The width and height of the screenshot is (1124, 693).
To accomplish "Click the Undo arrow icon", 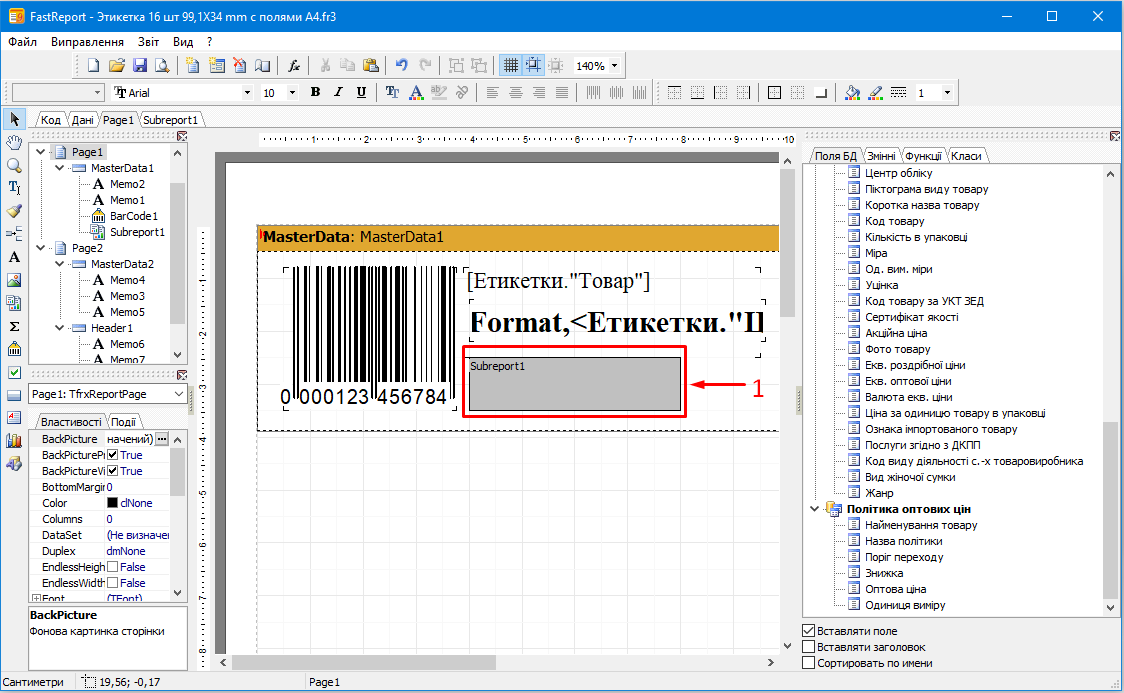I will tap(402, 66).
